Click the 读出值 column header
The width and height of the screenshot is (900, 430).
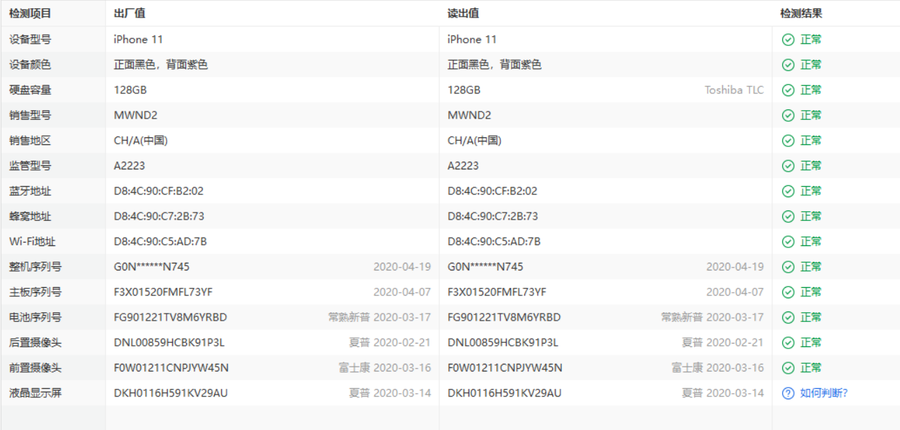[463, 13]
